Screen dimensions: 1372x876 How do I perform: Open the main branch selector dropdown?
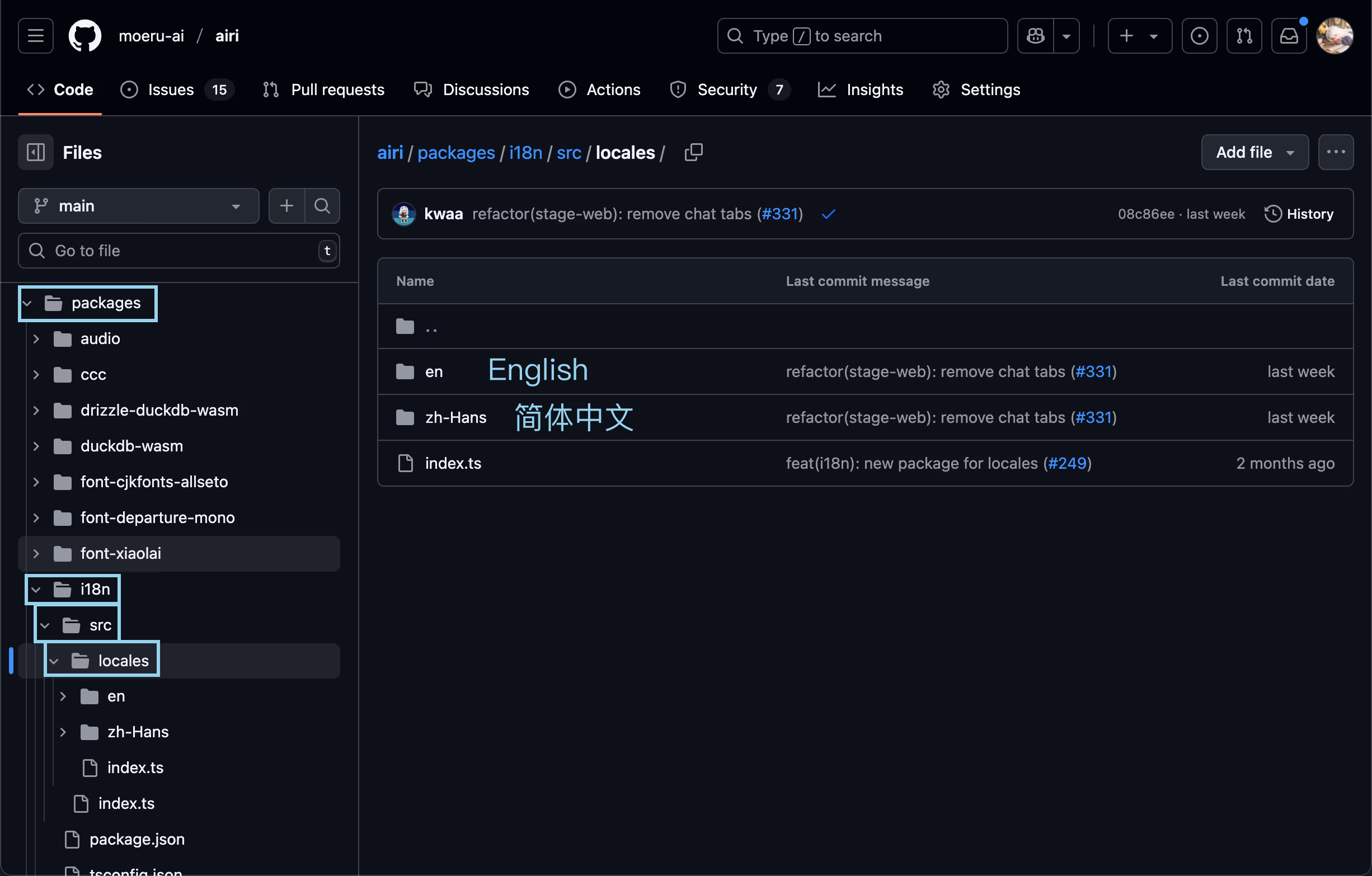pyautogui.click(x=138, y=206)
